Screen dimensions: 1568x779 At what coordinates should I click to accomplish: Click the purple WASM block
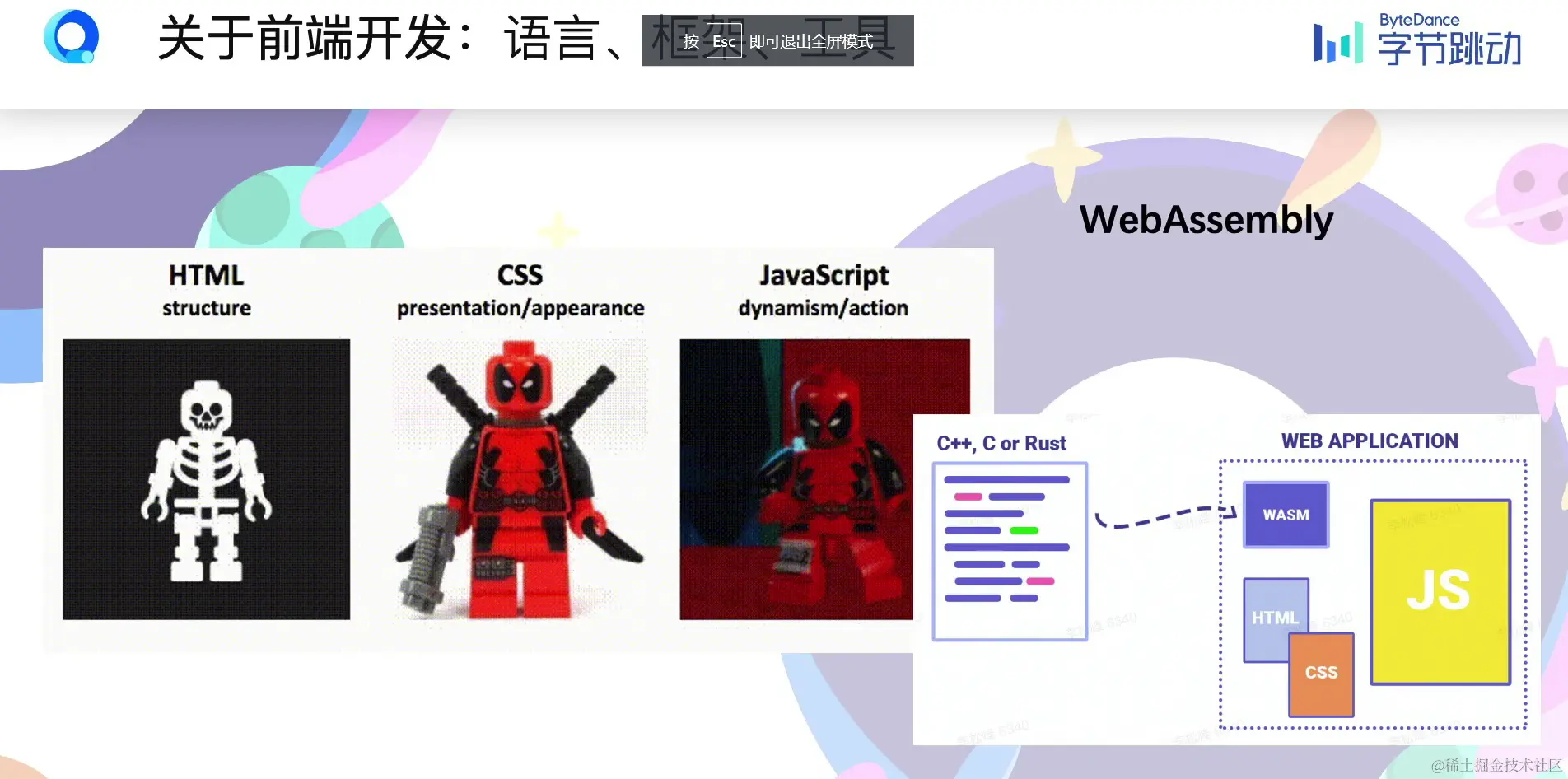[x=1286, y=515]
